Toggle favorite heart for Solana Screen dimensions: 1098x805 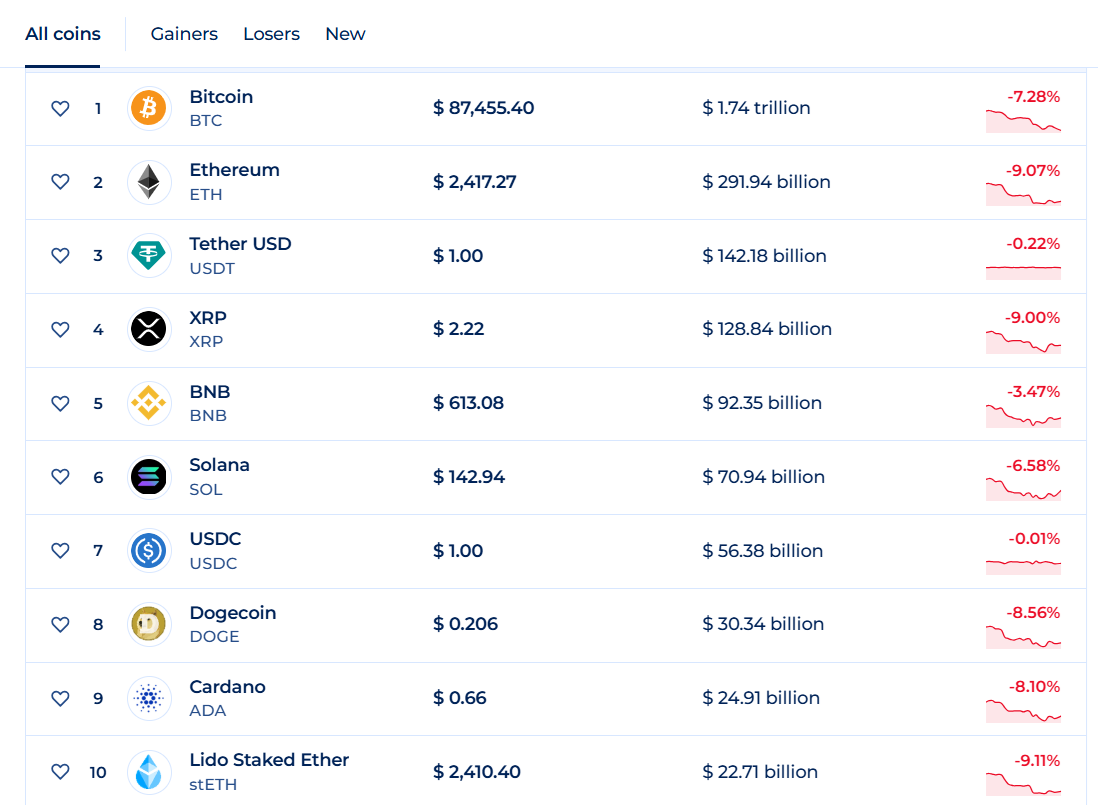(x=60, y=477)
